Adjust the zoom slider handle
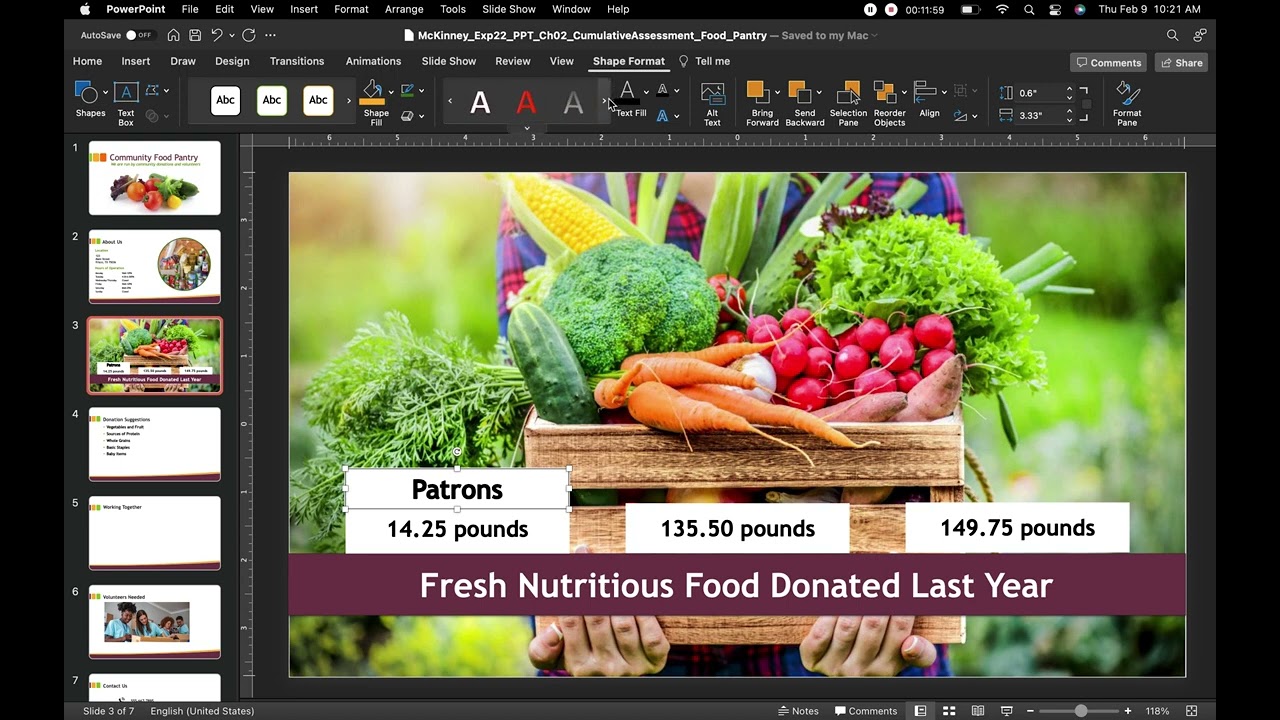Image resolution: width=1280 pixels, height=720 pixels. (x=1081, y=711)
